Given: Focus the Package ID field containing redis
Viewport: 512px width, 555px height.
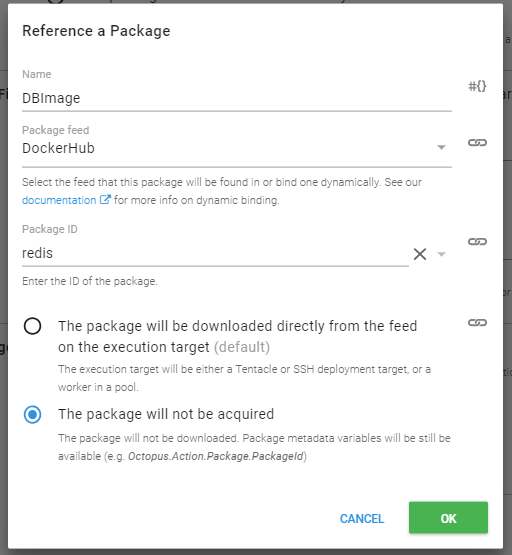Looking at the screenshot, I should pos(215,253).
